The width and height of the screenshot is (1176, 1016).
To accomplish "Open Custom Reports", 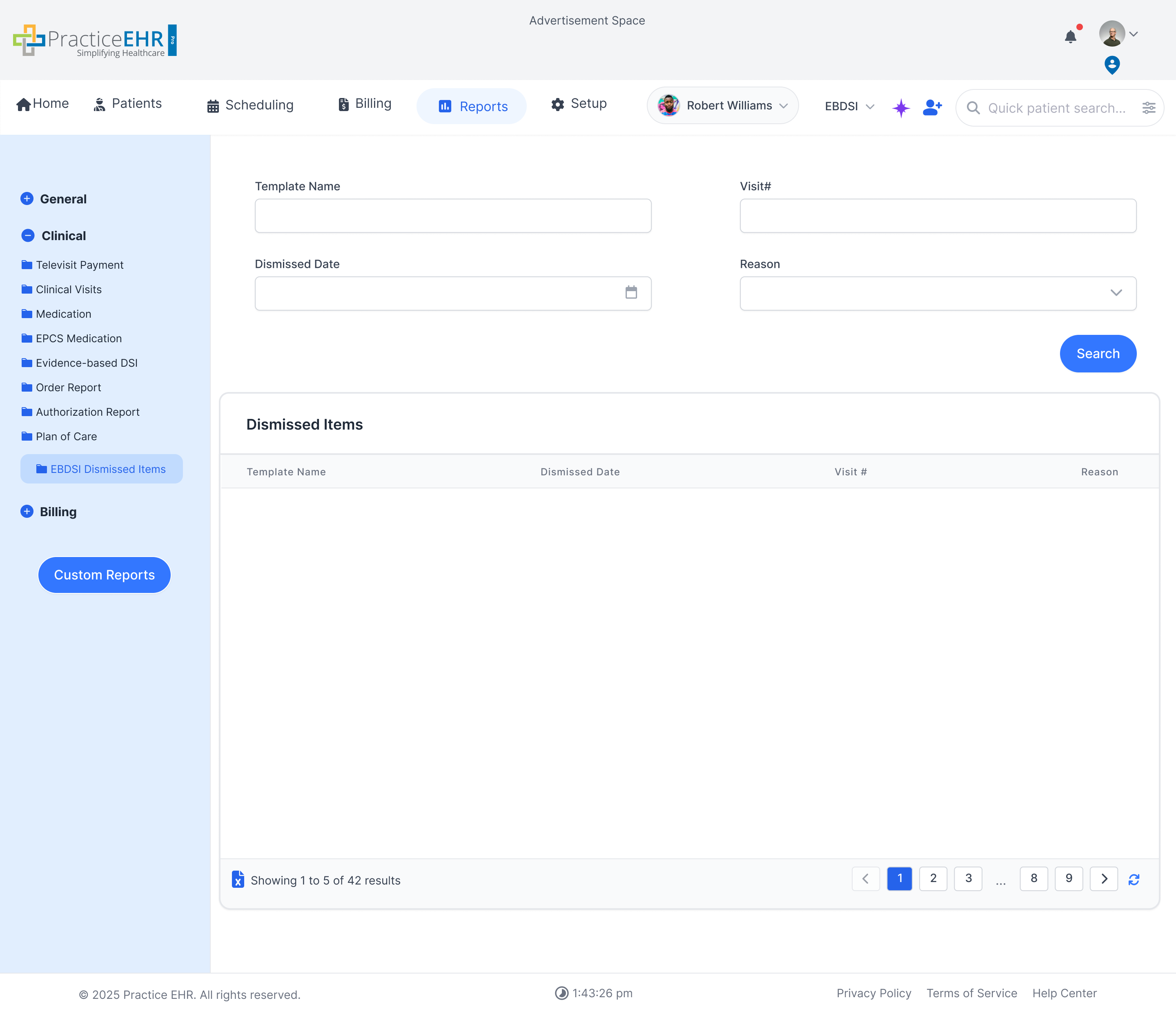I will pos(105,575).
